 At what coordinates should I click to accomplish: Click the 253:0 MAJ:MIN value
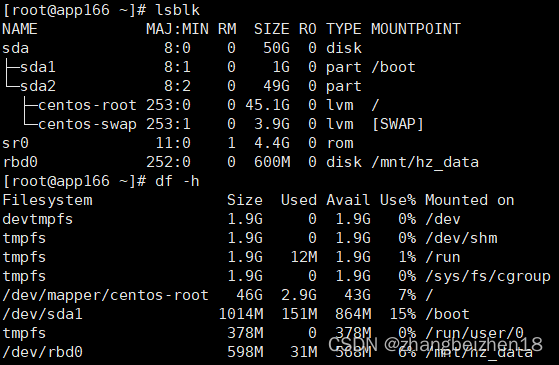pos(168,105)
